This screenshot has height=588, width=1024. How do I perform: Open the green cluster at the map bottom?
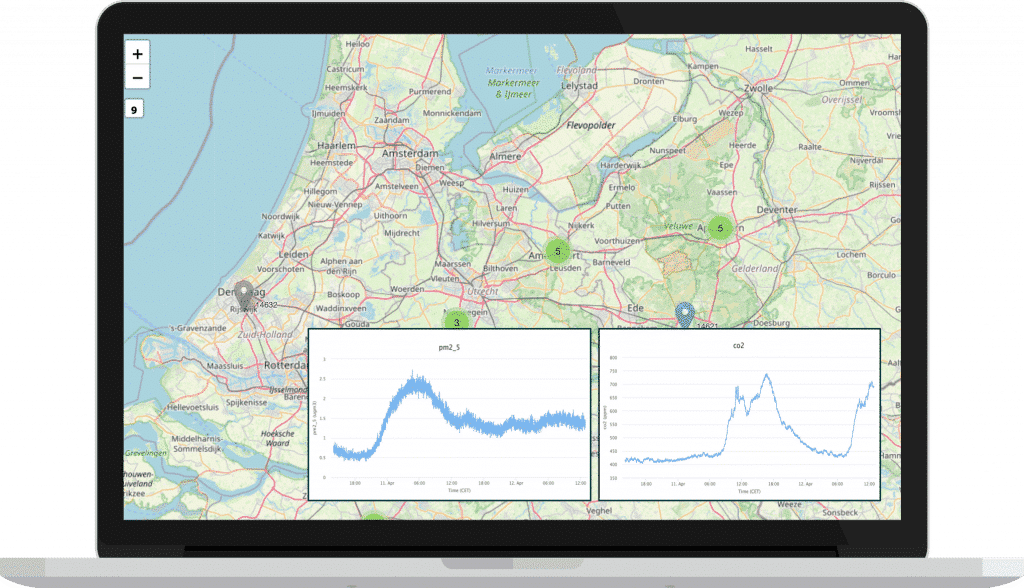[373, 518]
